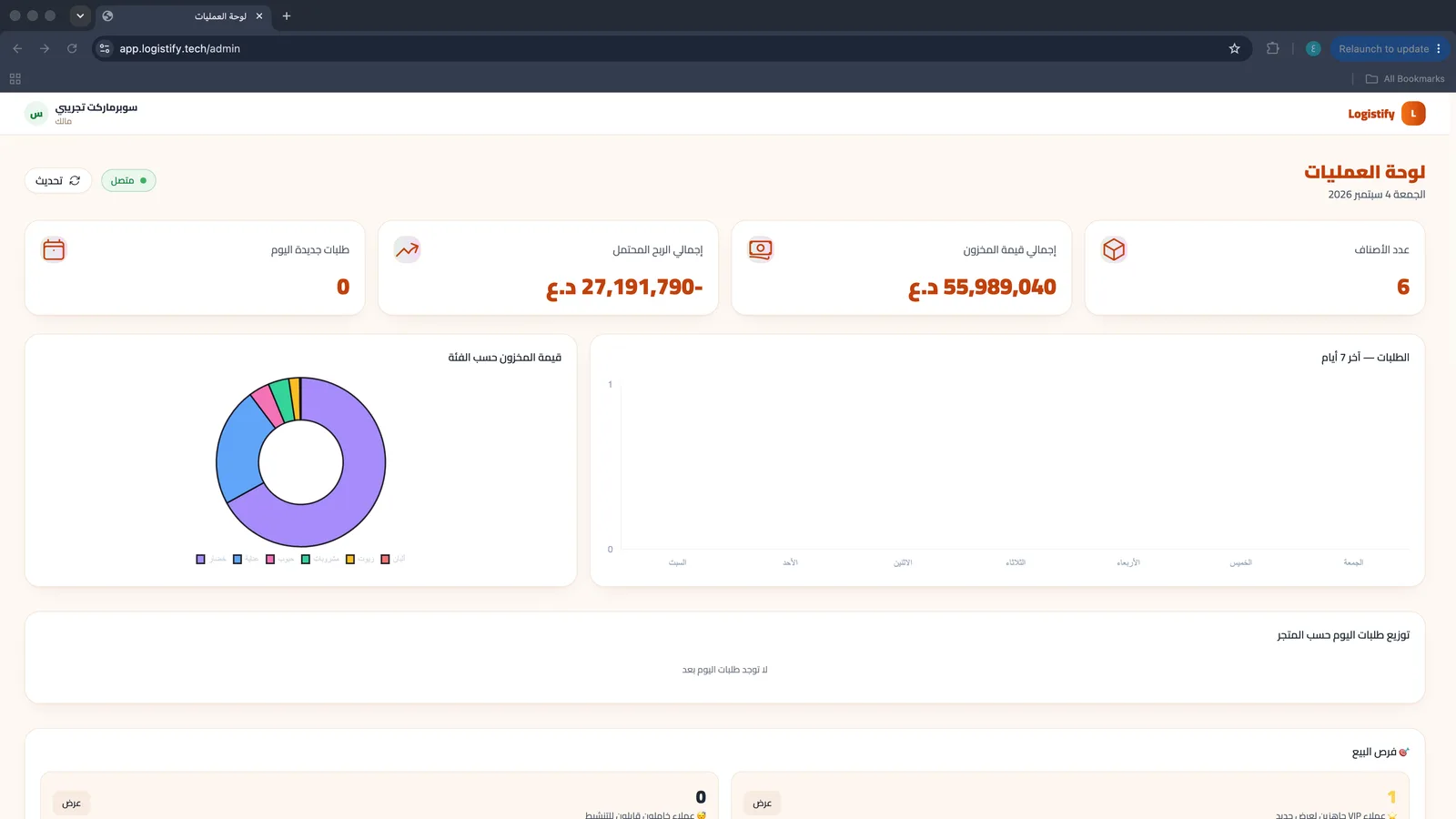Click عرض button for VIP customers
Image resolution: width=1456 pixels, height=819 pixels.
(x=763, y=803)
